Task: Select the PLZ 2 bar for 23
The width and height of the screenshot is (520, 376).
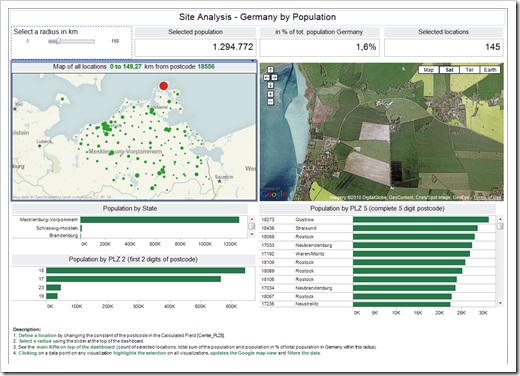Action: [53, 287]
